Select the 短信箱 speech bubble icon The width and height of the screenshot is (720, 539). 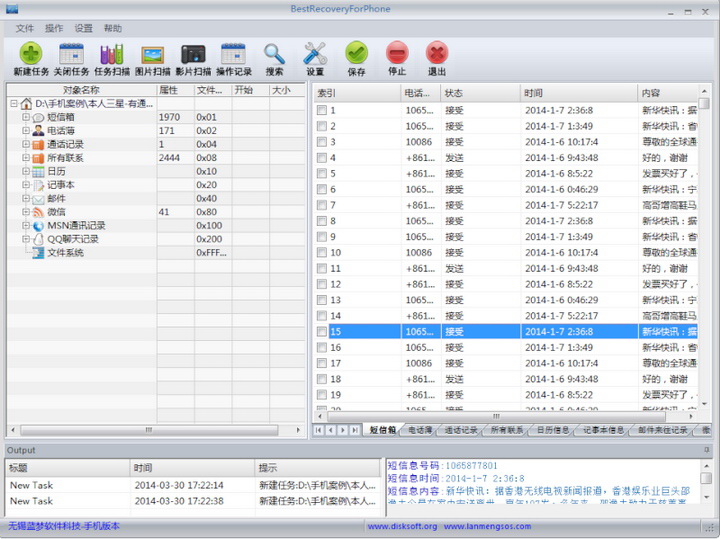pyautogui.click(x=38, y=118)
